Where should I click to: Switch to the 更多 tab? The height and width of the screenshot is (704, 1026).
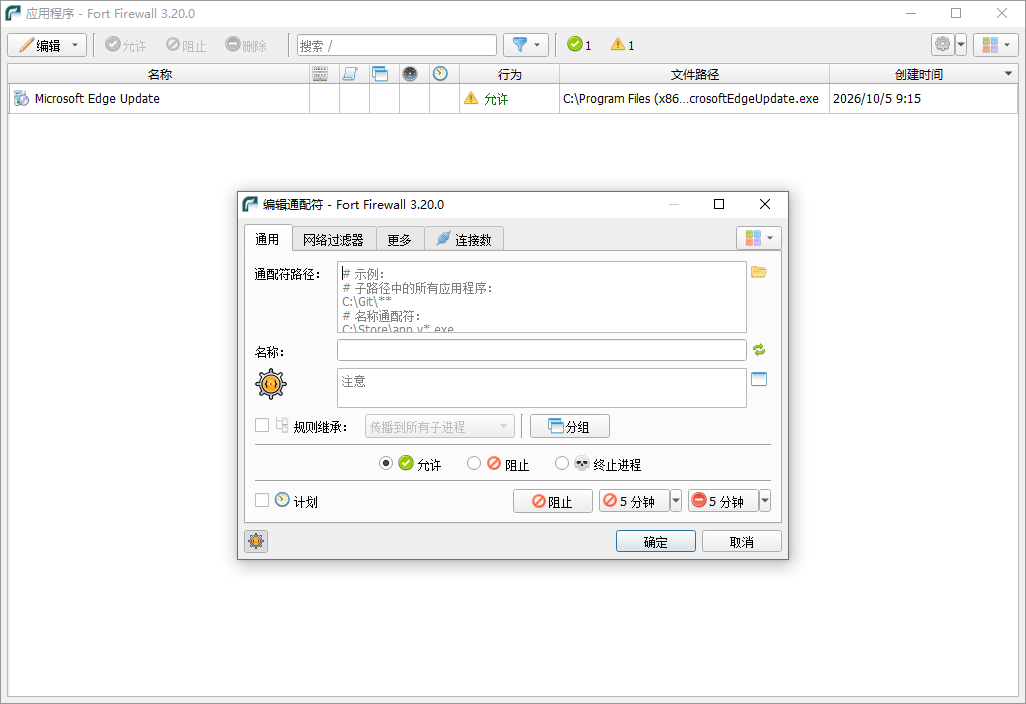399,240
